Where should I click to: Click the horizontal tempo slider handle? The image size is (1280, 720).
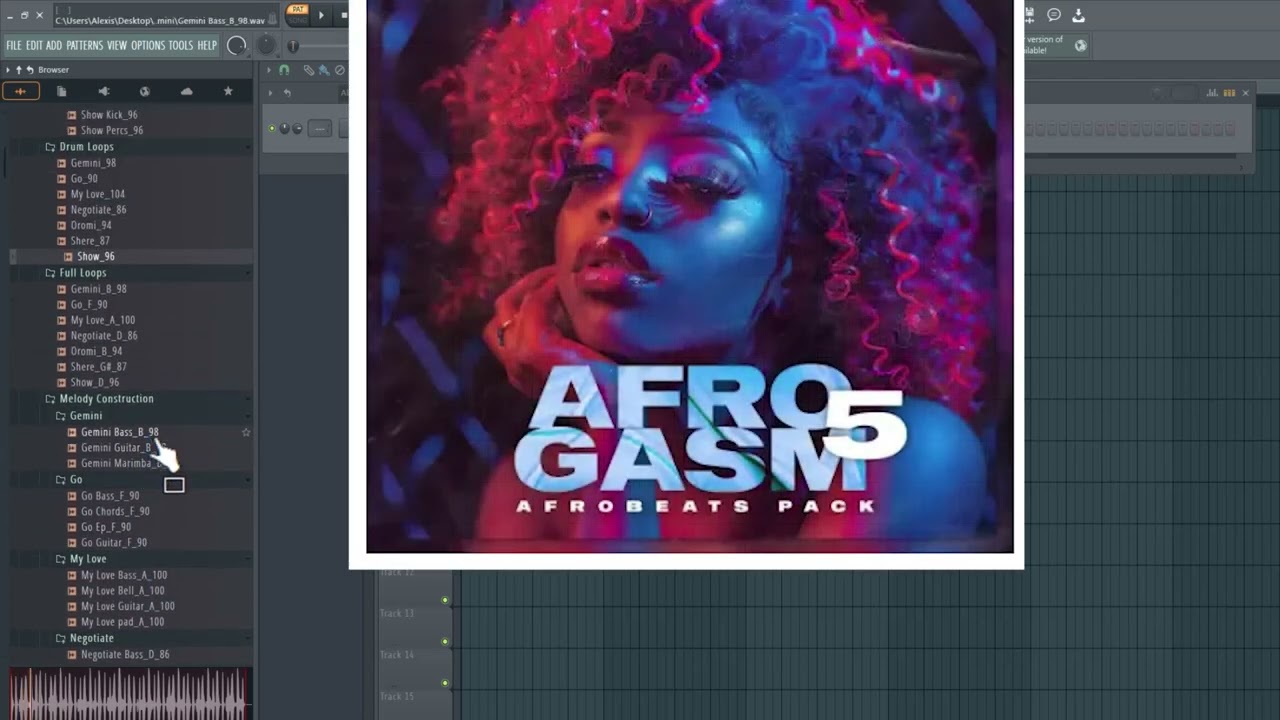click(x=293, y=46)
